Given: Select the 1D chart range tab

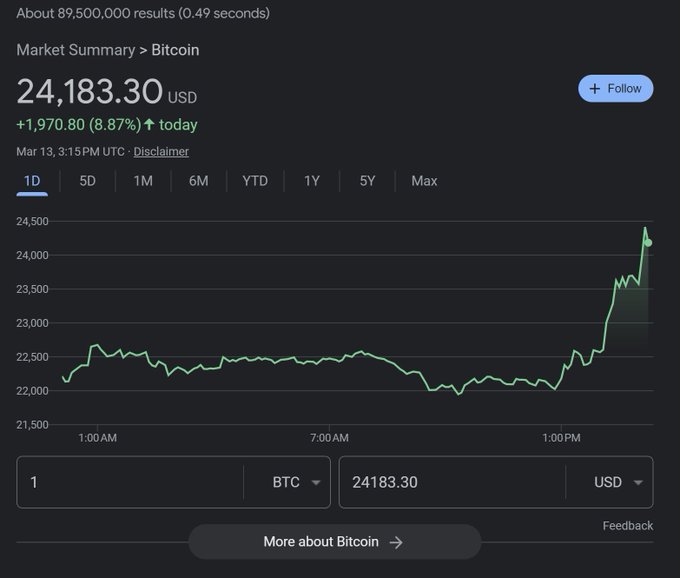Looking at the screenshot, I should pos(32,181).
